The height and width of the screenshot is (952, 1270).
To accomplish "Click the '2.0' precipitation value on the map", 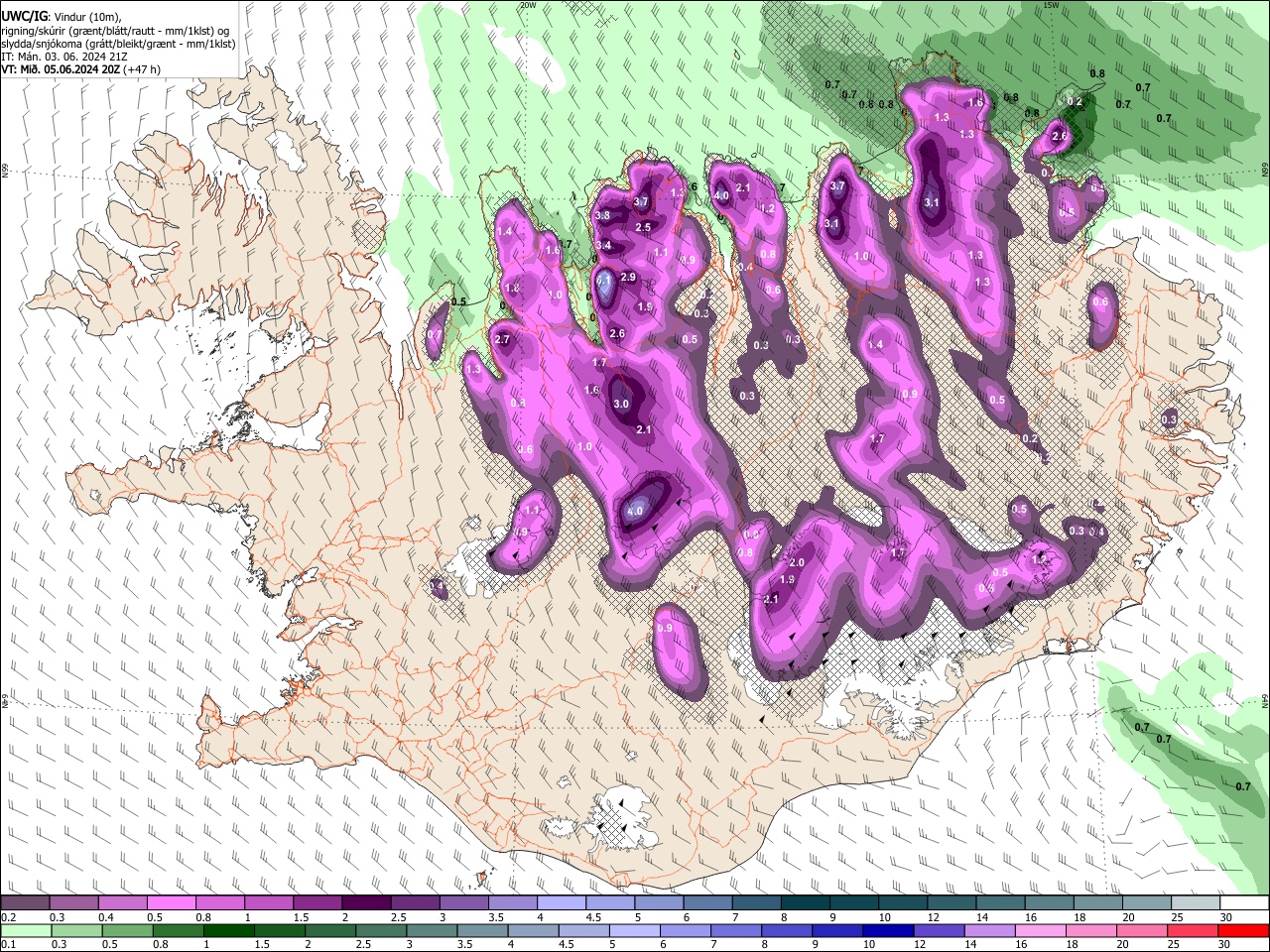I will point(796,563).
